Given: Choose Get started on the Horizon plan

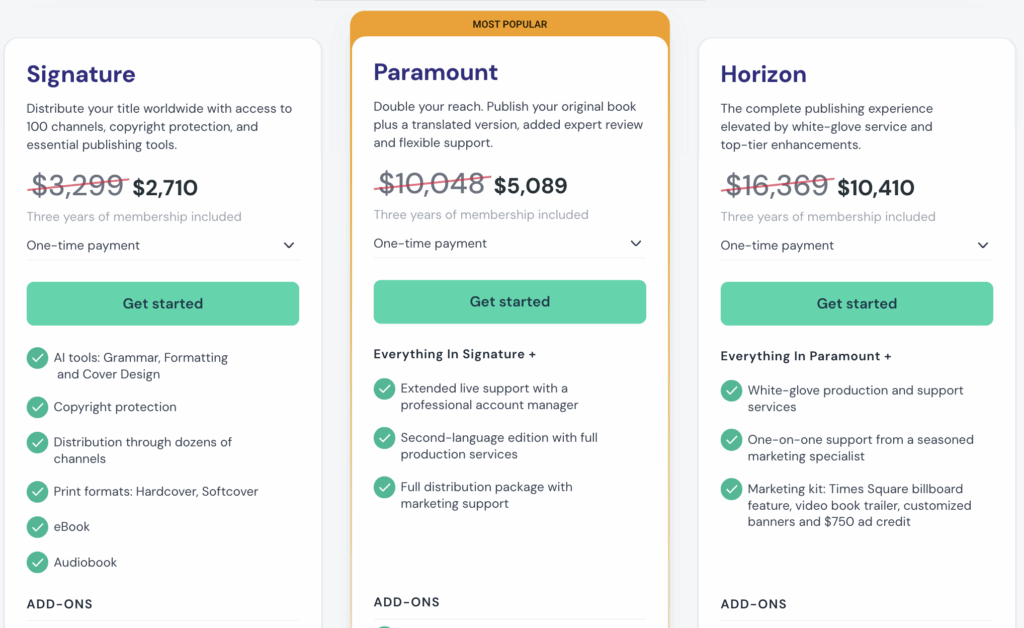Looking at the screenshot, I should (x=857, y=303).
